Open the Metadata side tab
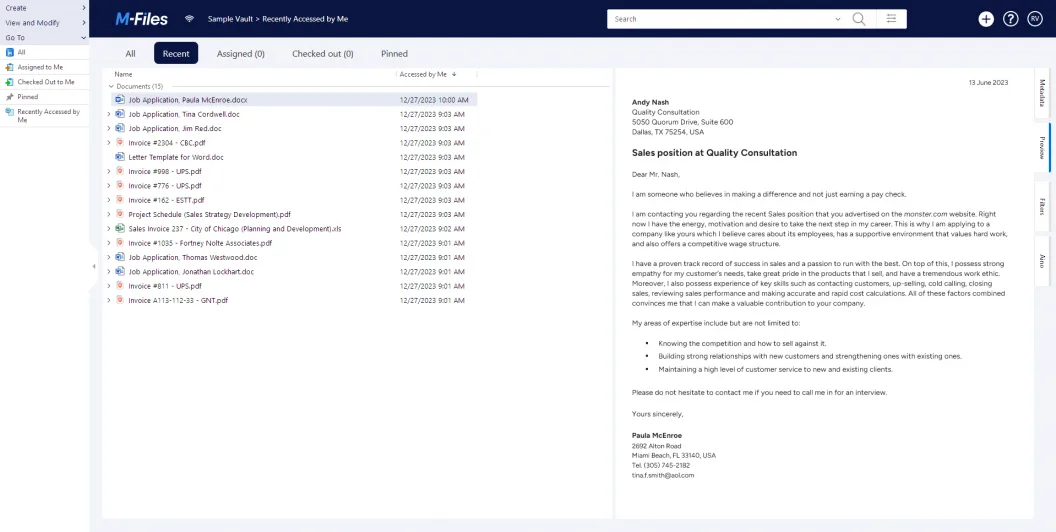 click(1042, 93)
